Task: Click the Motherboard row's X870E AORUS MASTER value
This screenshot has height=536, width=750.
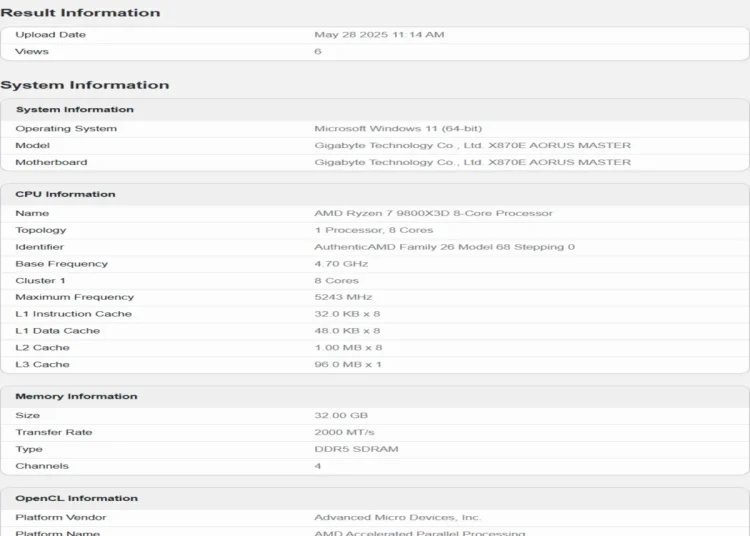Action: [473, 162]
